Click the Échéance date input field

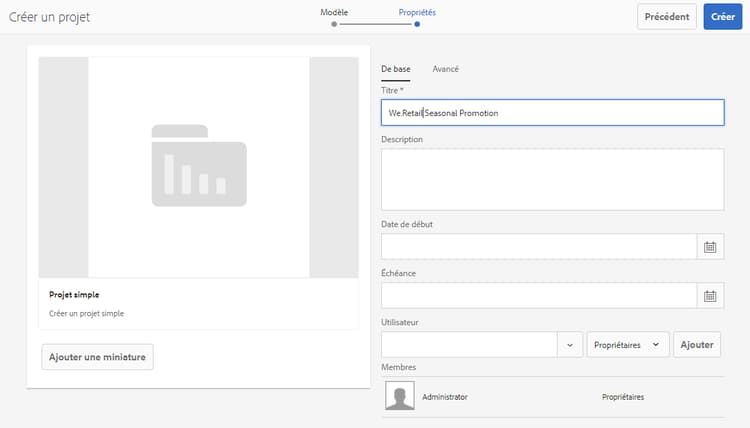point(538,296)
